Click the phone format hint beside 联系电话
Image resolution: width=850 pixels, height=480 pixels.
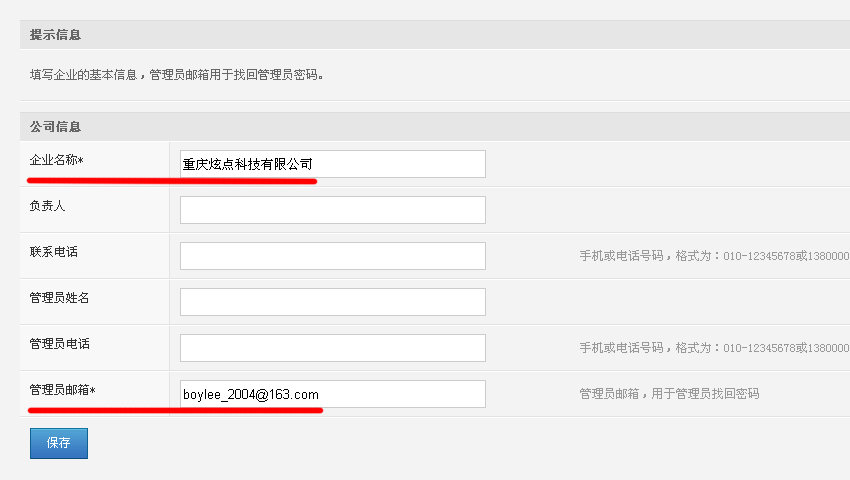[714, 256]
